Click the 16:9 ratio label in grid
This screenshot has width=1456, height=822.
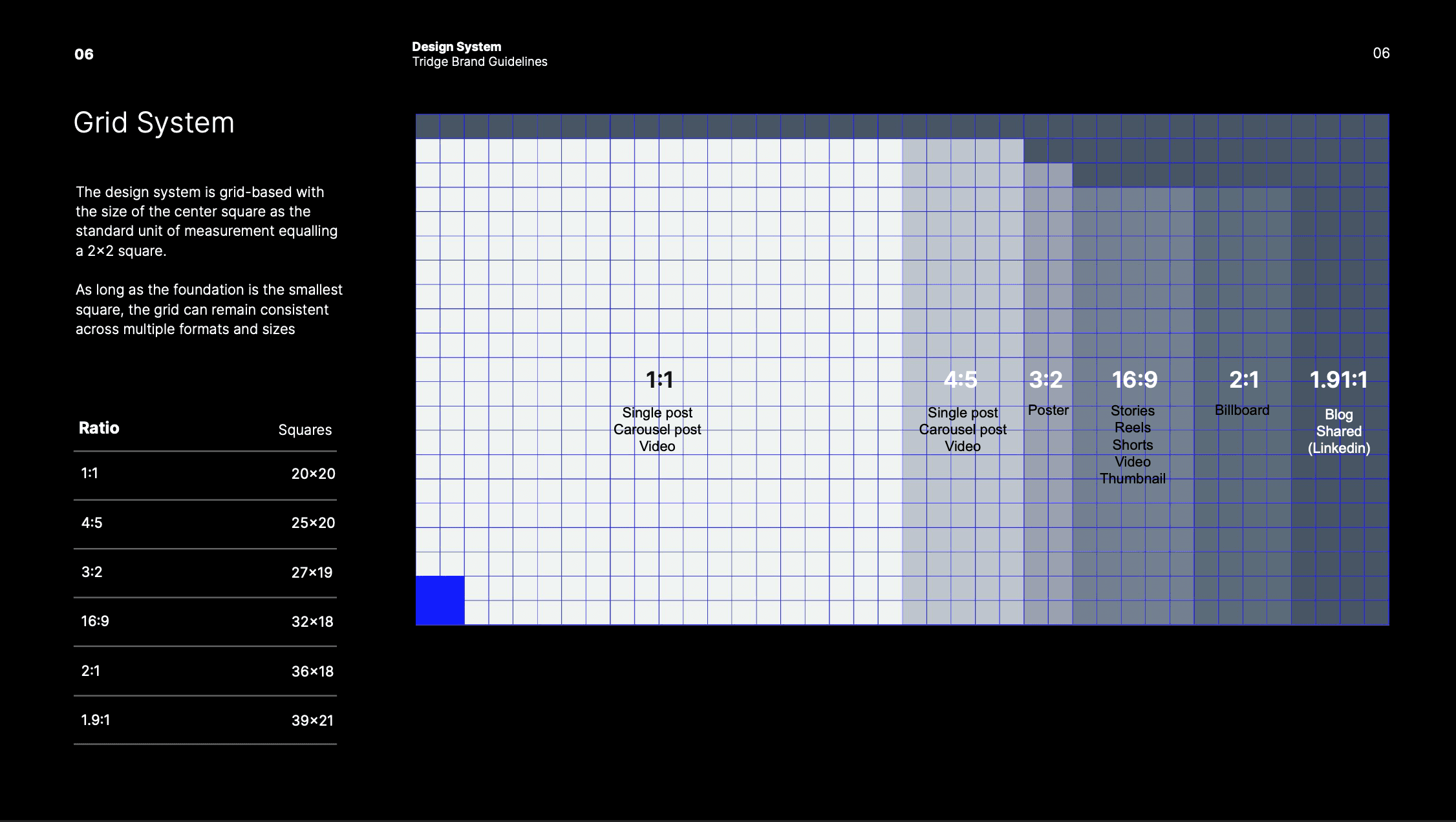tap(1135, 380)
